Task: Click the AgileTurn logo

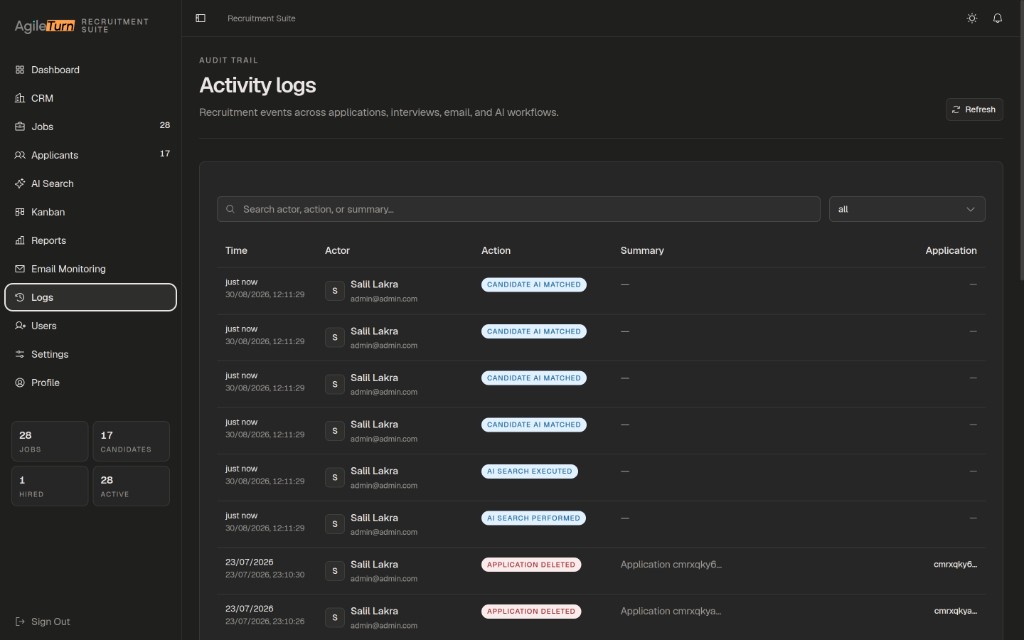Action: point(44,25)
